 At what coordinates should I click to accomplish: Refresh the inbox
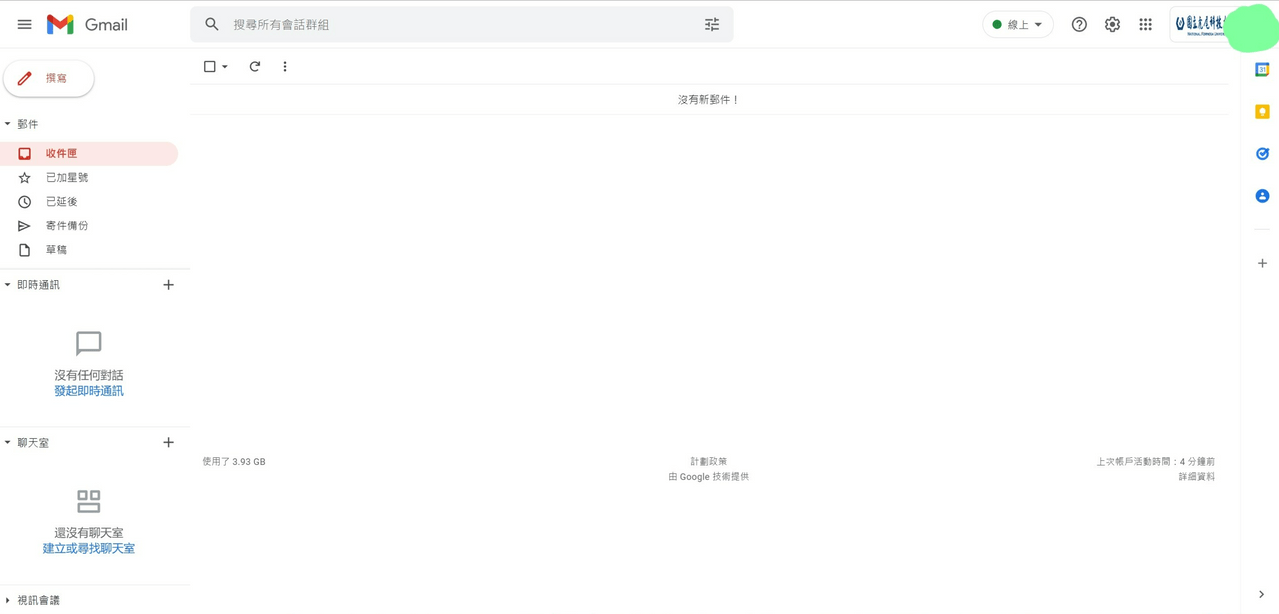(255, 66)
